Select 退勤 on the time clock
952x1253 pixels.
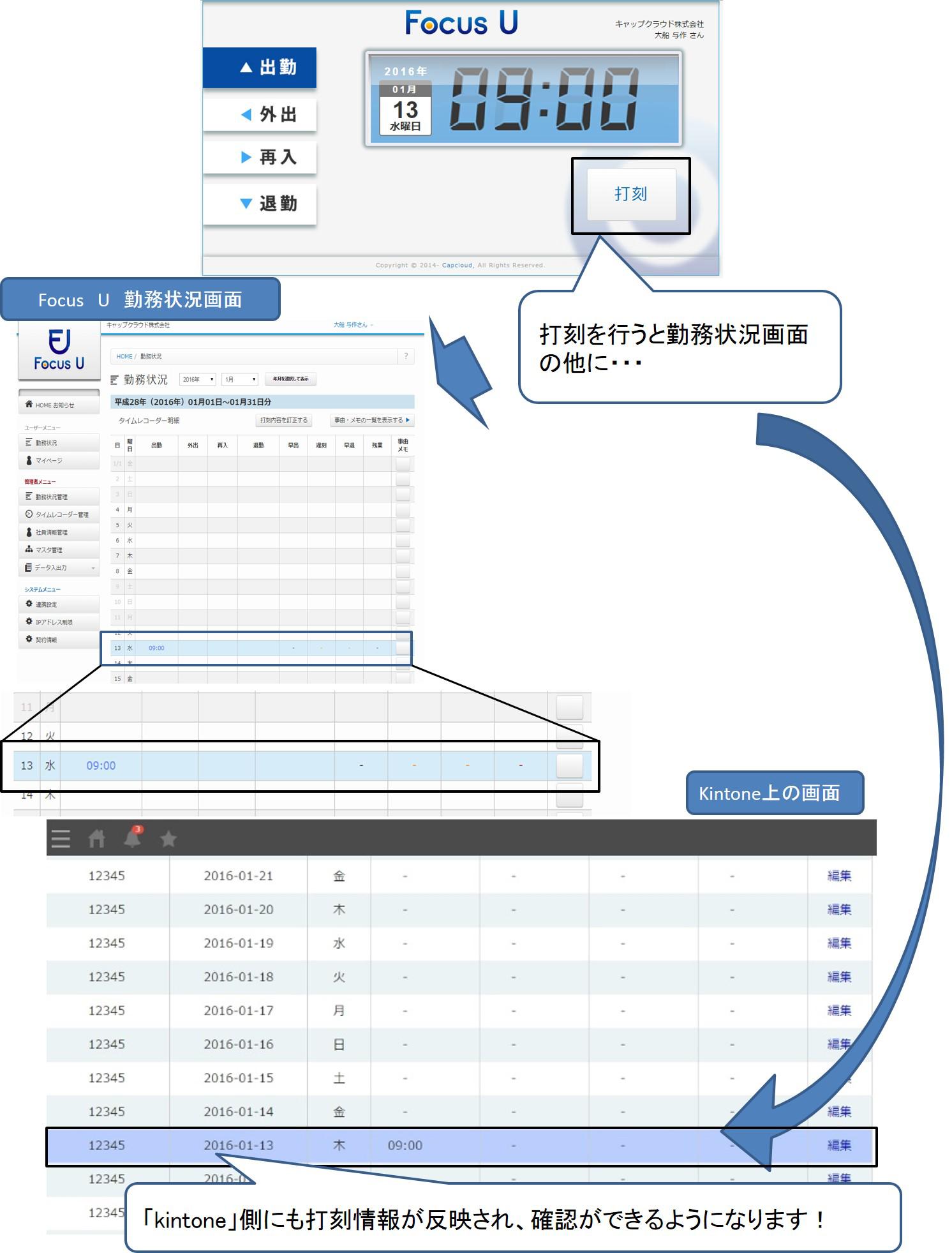[260, 204]
